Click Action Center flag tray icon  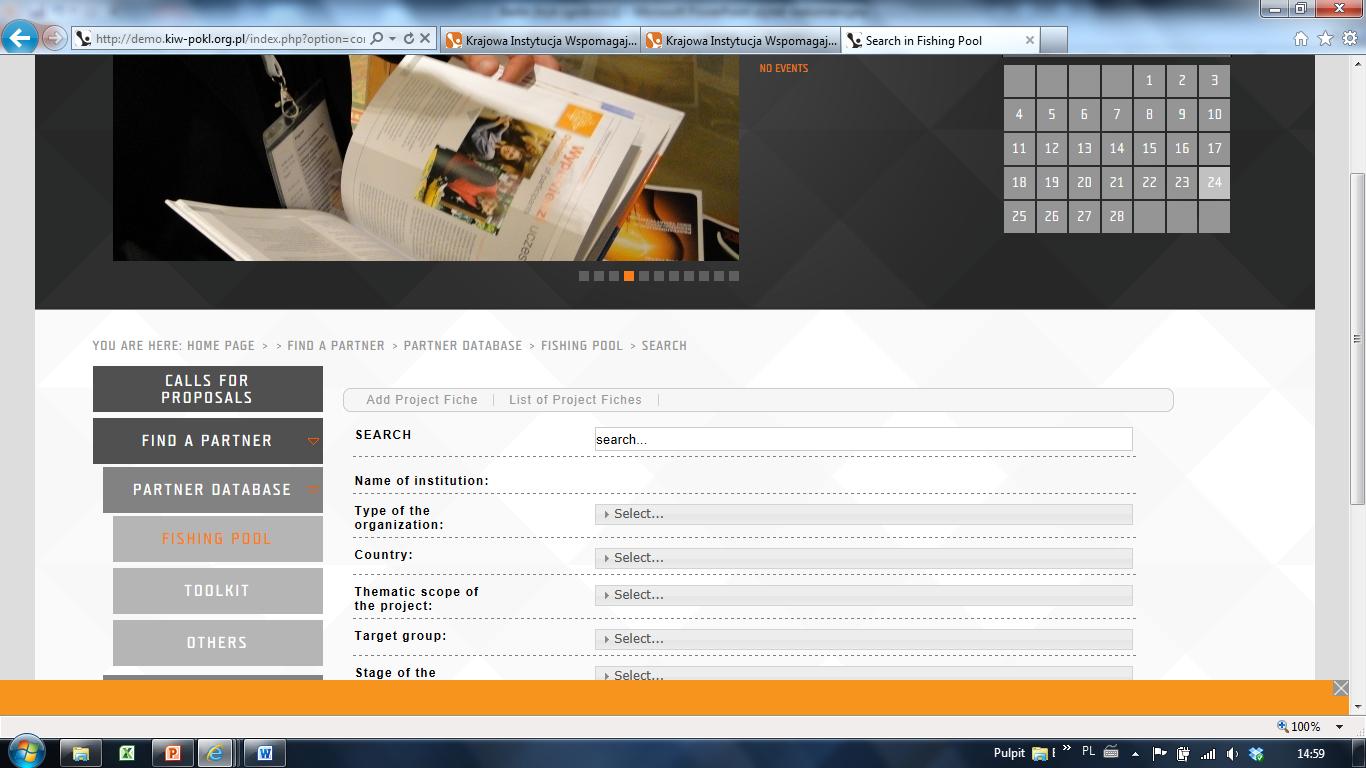coord(1160,754)
